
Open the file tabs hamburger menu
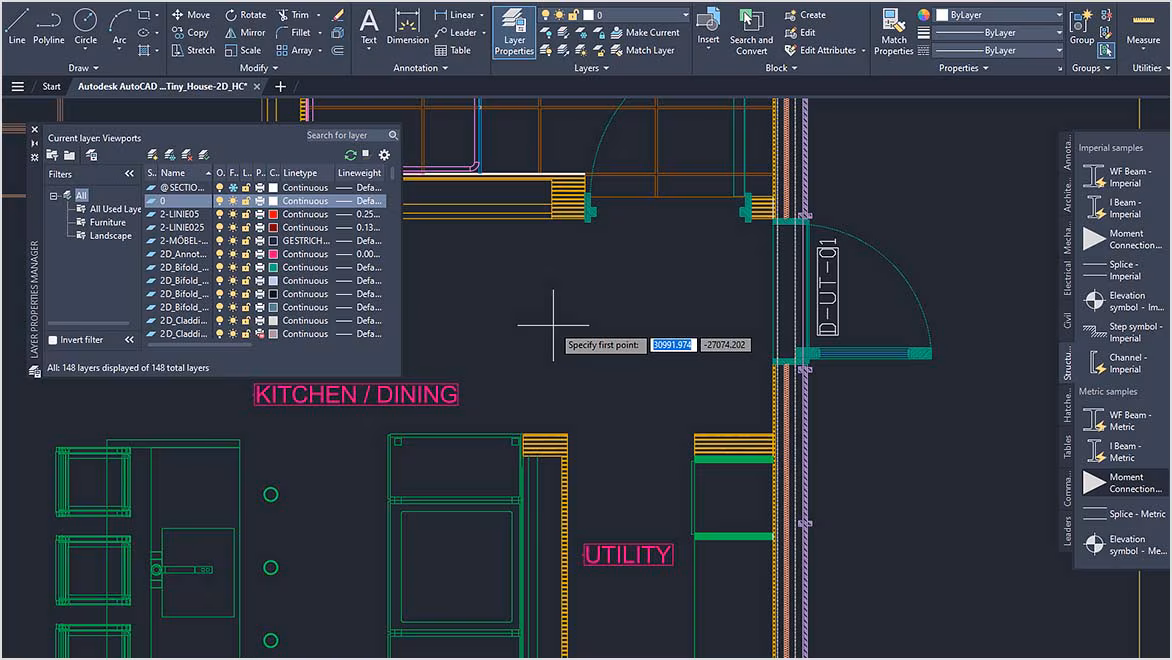coord(18,87)
